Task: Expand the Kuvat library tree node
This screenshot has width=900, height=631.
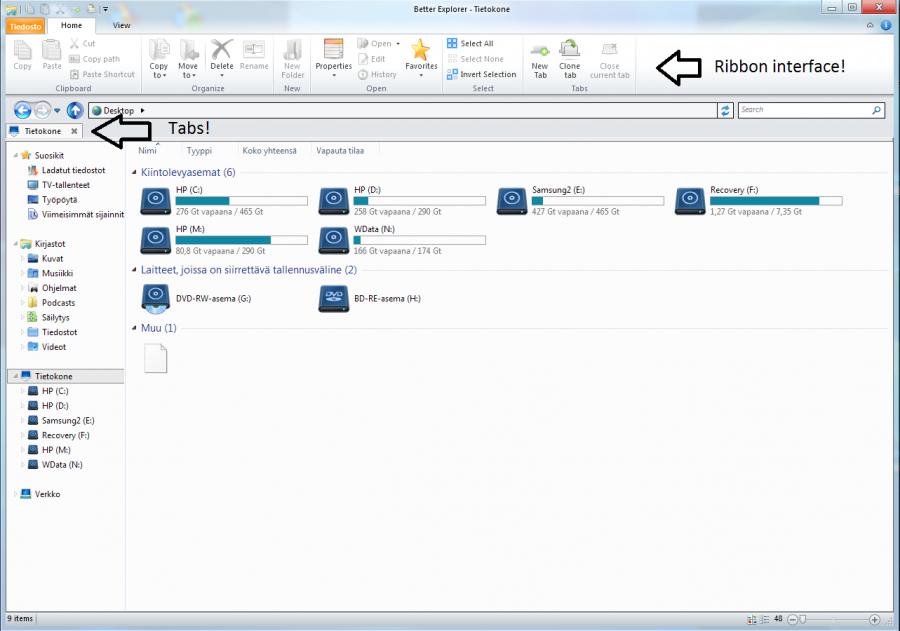Action: (x=21, y=258)
